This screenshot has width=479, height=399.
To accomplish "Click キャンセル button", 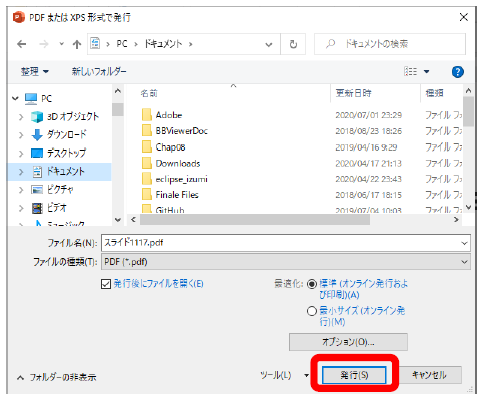I will tap(429, 375).
